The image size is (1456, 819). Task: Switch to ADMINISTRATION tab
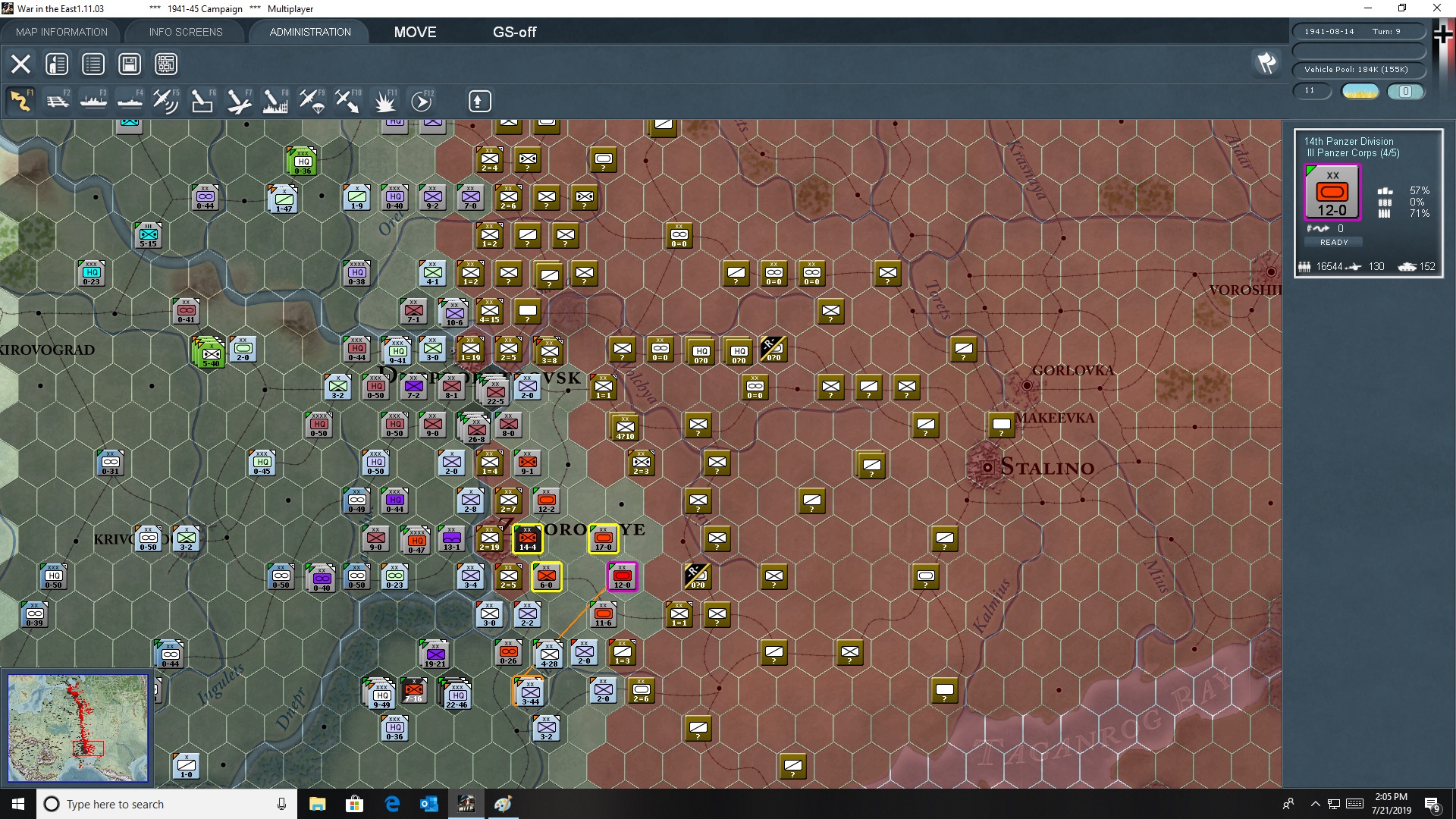point(310,32)
